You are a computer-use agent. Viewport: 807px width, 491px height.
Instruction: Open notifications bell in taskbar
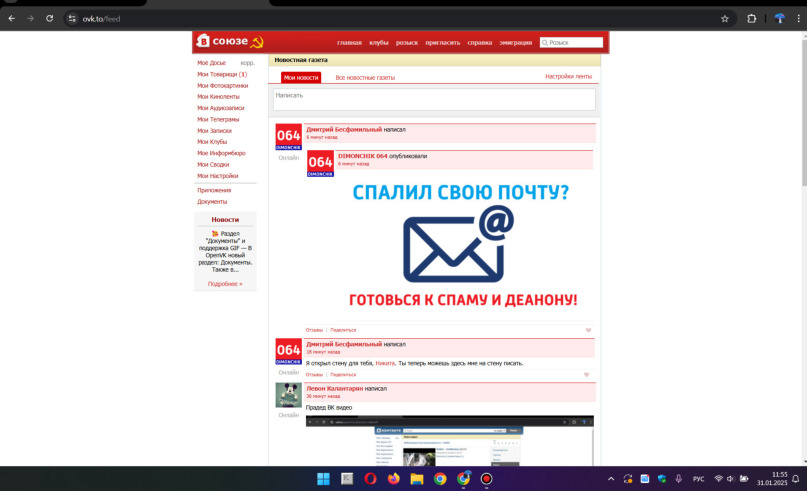(796, 479)
